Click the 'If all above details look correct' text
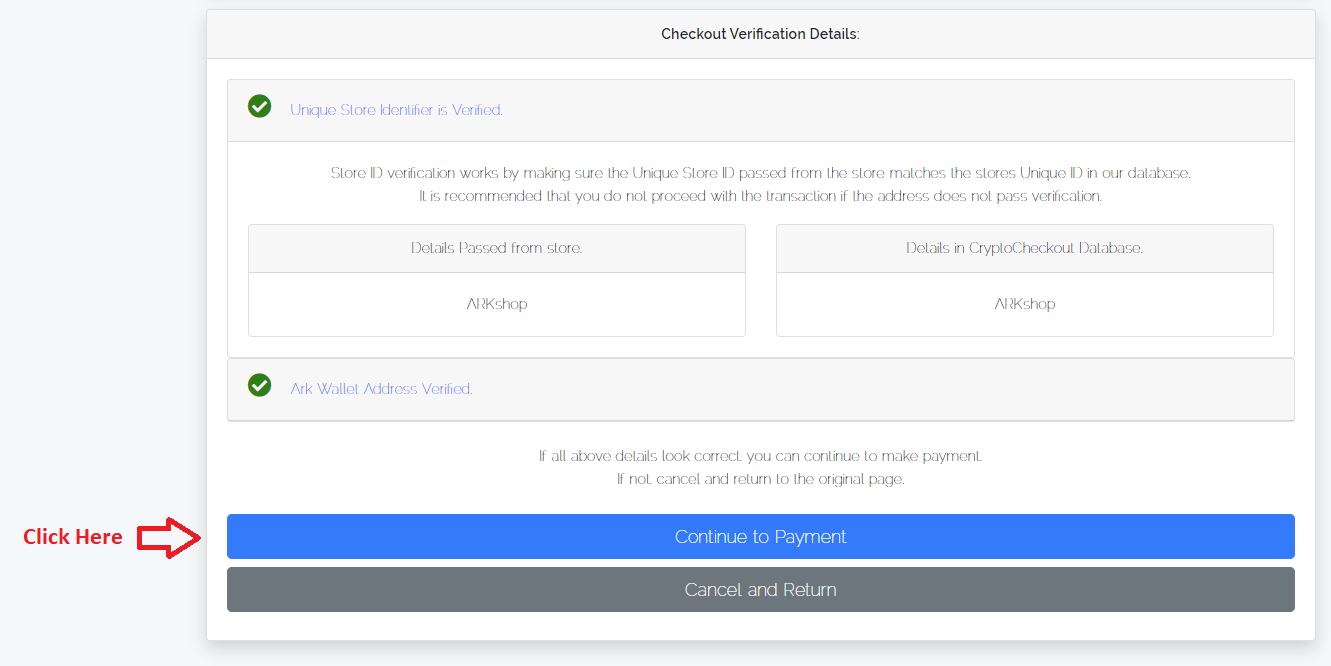1331x666 pixels. pos(760,456)
